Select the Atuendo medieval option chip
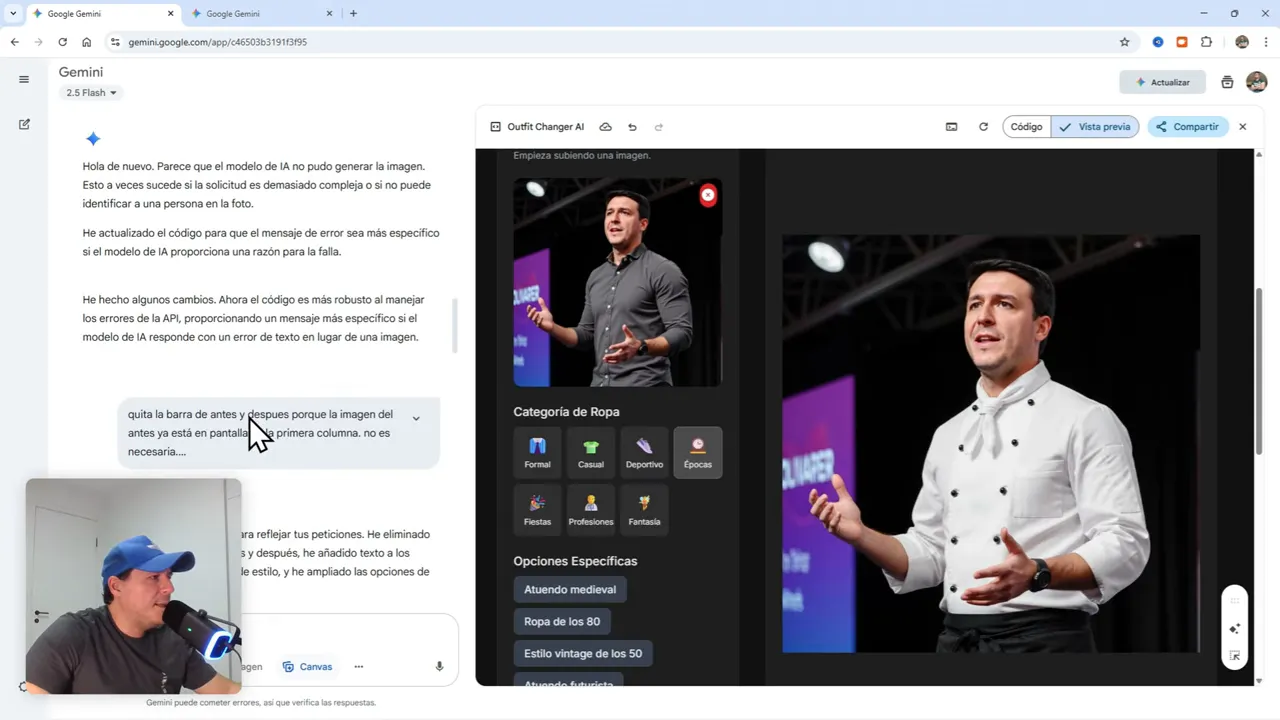This screenshot has width=1280, height=720. [569, 589]
